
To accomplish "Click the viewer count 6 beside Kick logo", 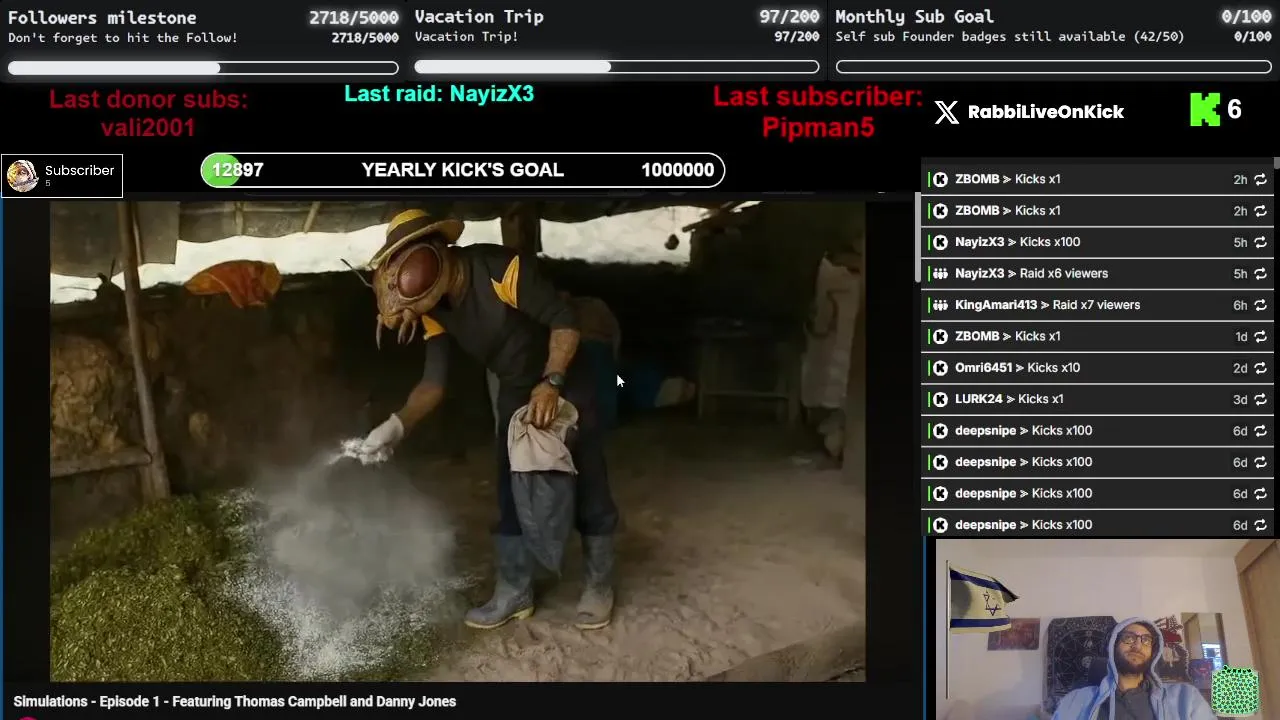I will coord(1234,109).
